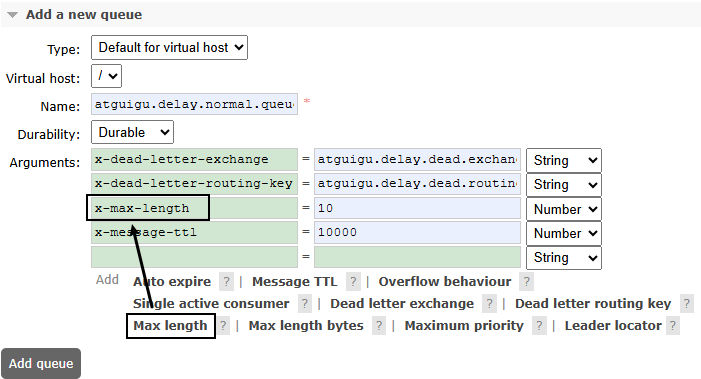Screen dimensions: 701x379
Task: Click the x-max-length key field
Action: coord(194,208)
